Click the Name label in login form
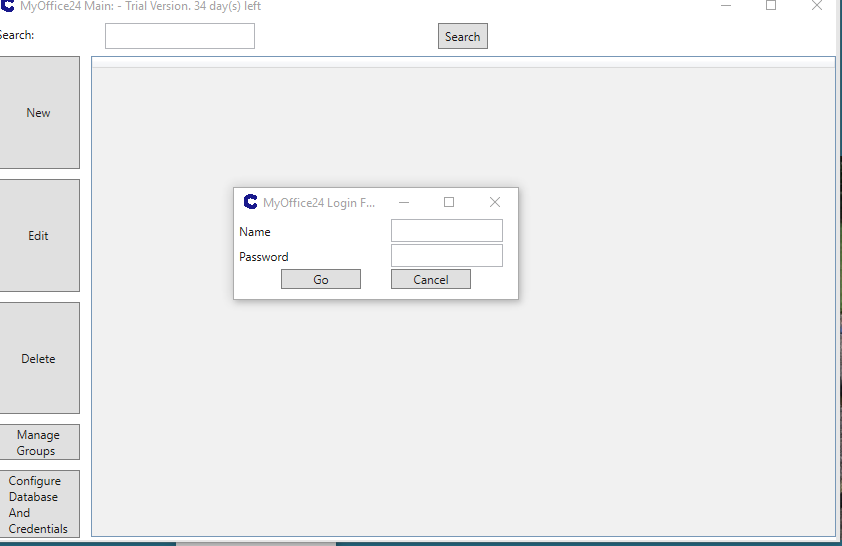Viewport: 842px width, 546px height. tap(255, 231)
